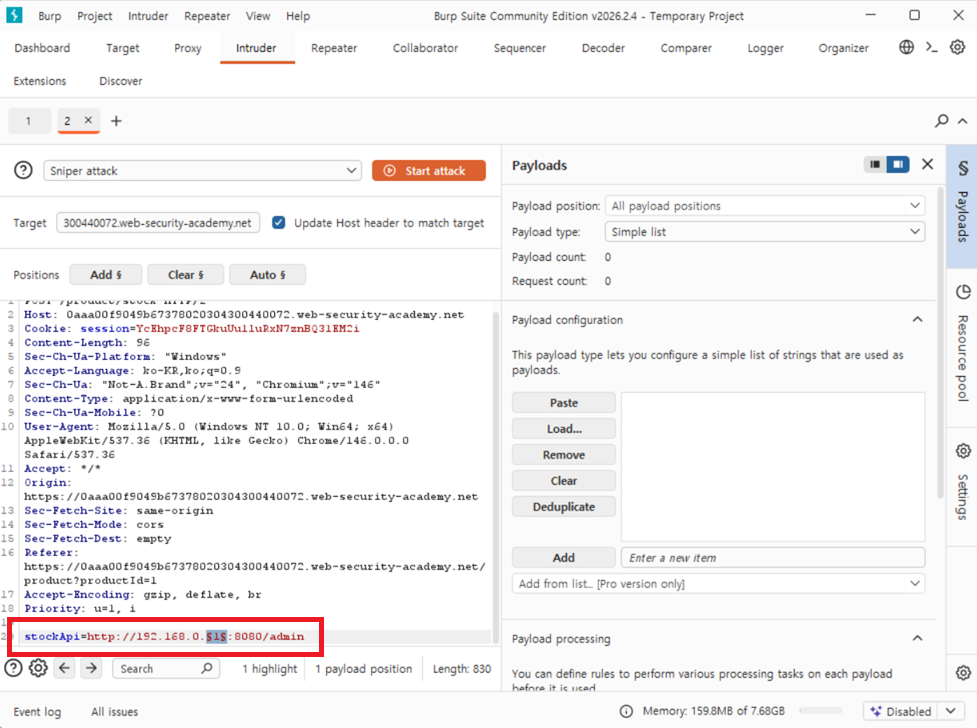
Task: Open global settings gear icon top right
Action: (x=957, y=47)
